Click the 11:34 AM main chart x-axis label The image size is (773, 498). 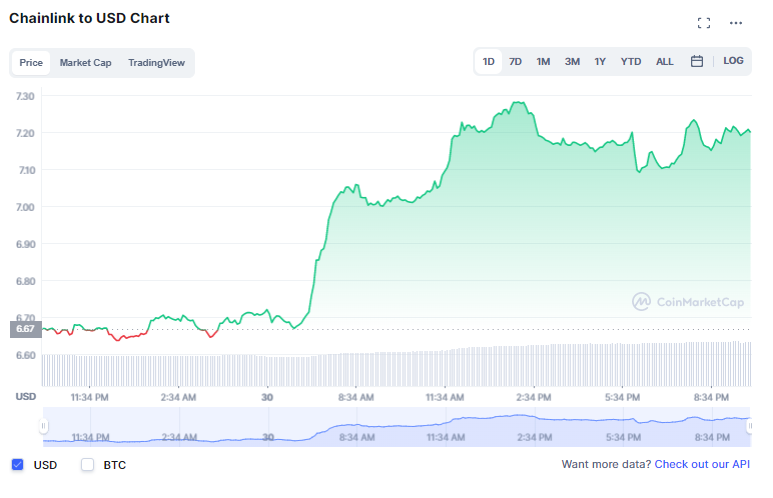tap(445, 397)
